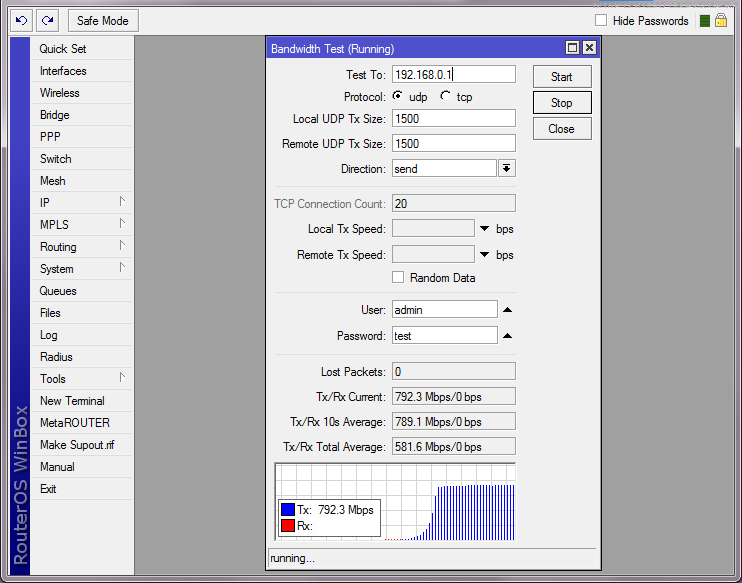
Task: Click the Lost Packets value field
Action: [x=453, y=371]
